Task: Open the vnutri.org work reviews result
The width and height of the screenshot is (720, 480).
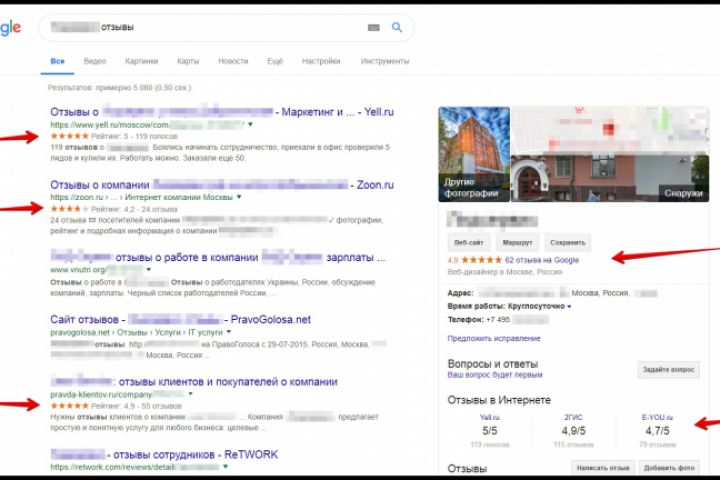Action: coord(218,257)
